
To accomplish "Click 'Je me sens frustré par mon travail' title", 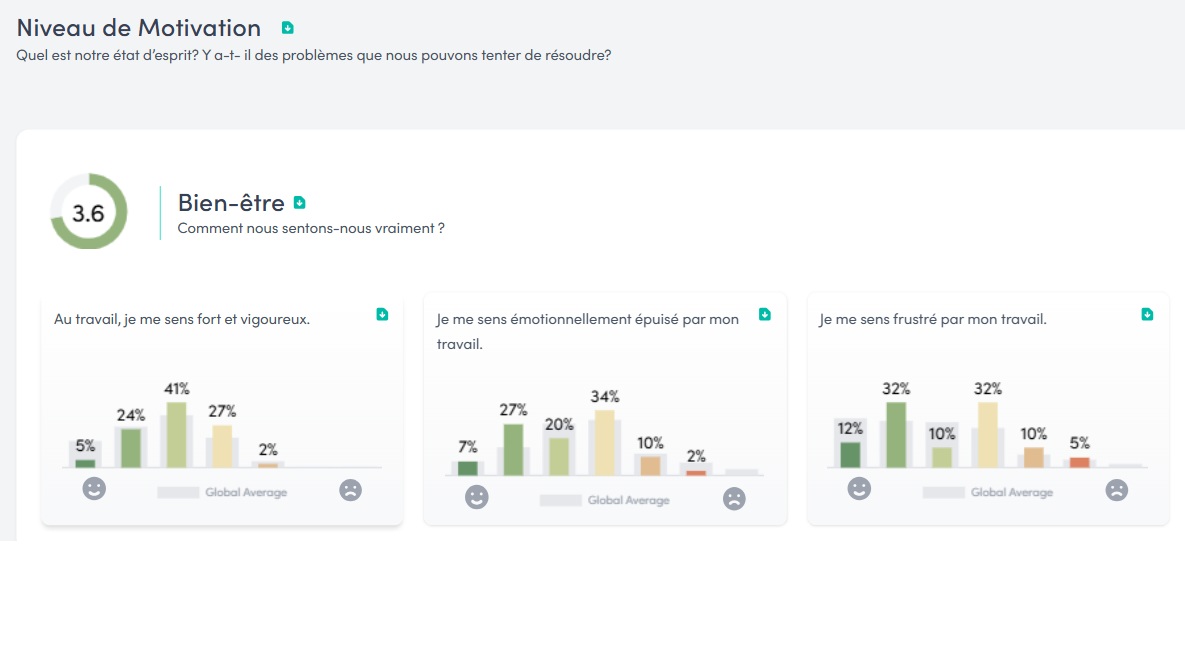I will 933,320.
